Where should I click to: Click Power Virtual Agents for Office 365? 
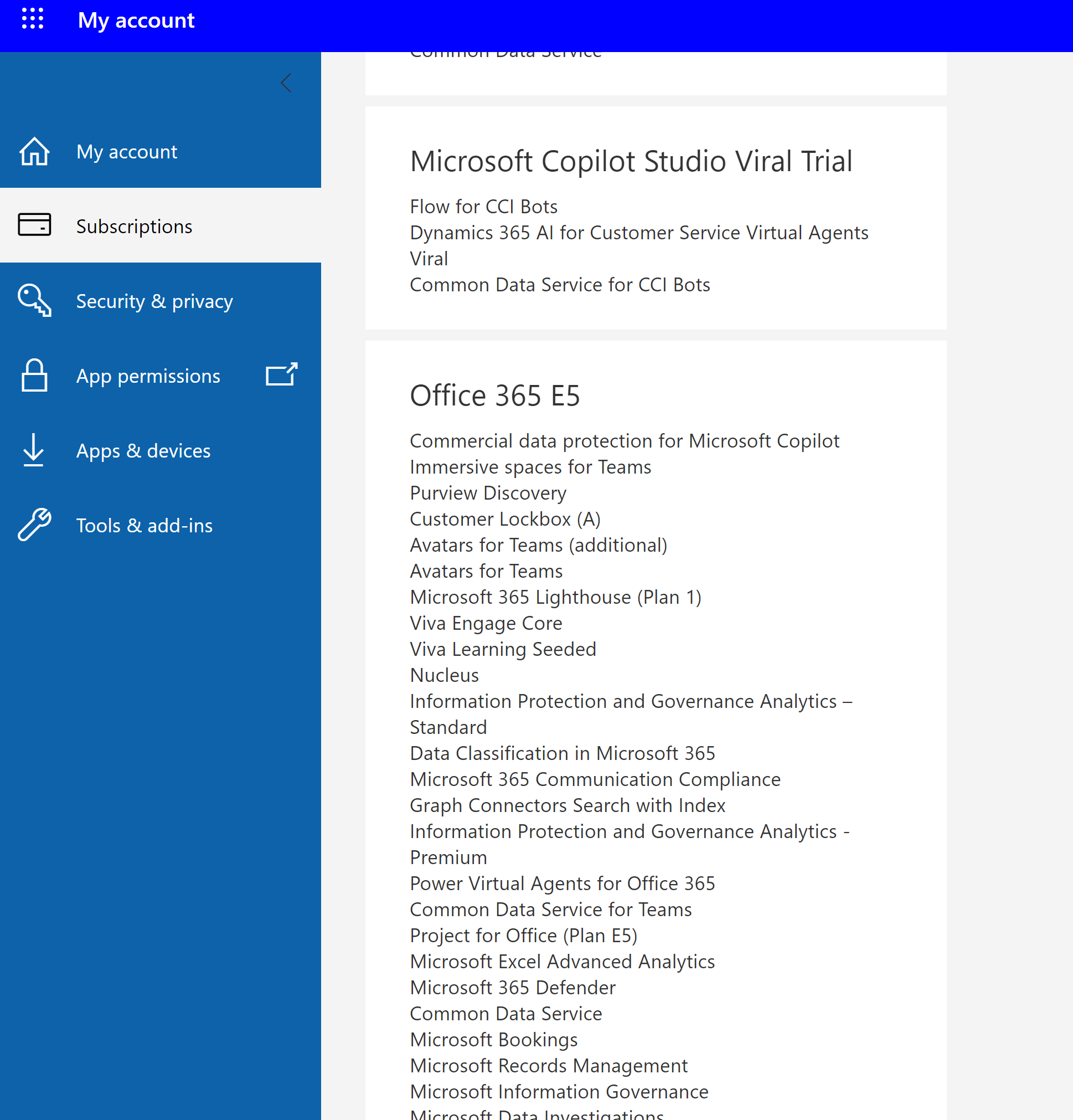tap(562, 883)
